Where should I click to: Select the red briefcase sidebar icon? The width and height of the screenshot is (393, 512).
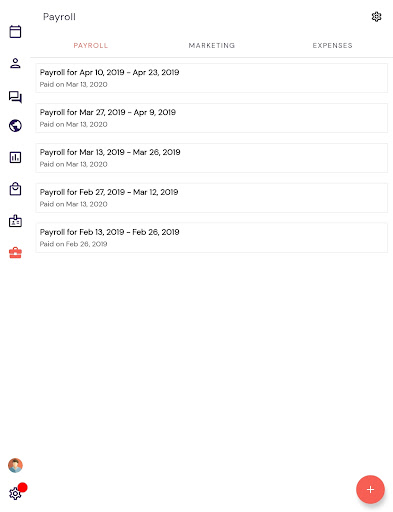(x=15, y=253)
